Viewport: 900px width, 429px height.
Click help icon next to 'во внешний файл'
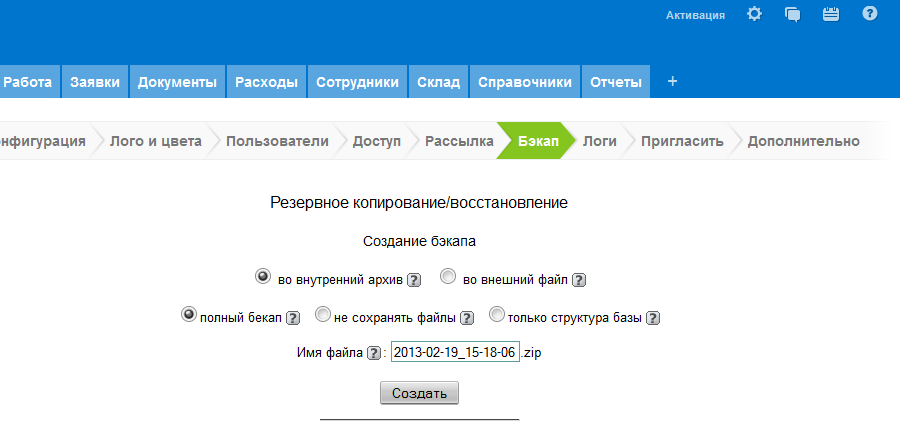pyautogui.click(x=578, y=281)
